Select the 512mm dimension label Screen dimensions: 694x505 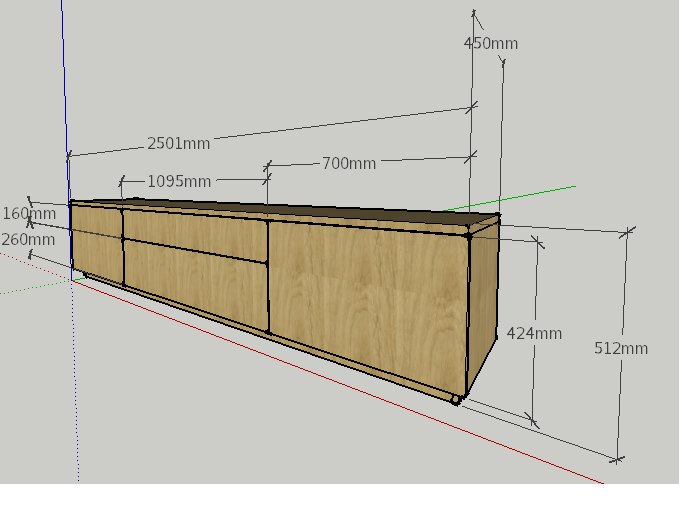pyautogui.click(x=621, y=348)
